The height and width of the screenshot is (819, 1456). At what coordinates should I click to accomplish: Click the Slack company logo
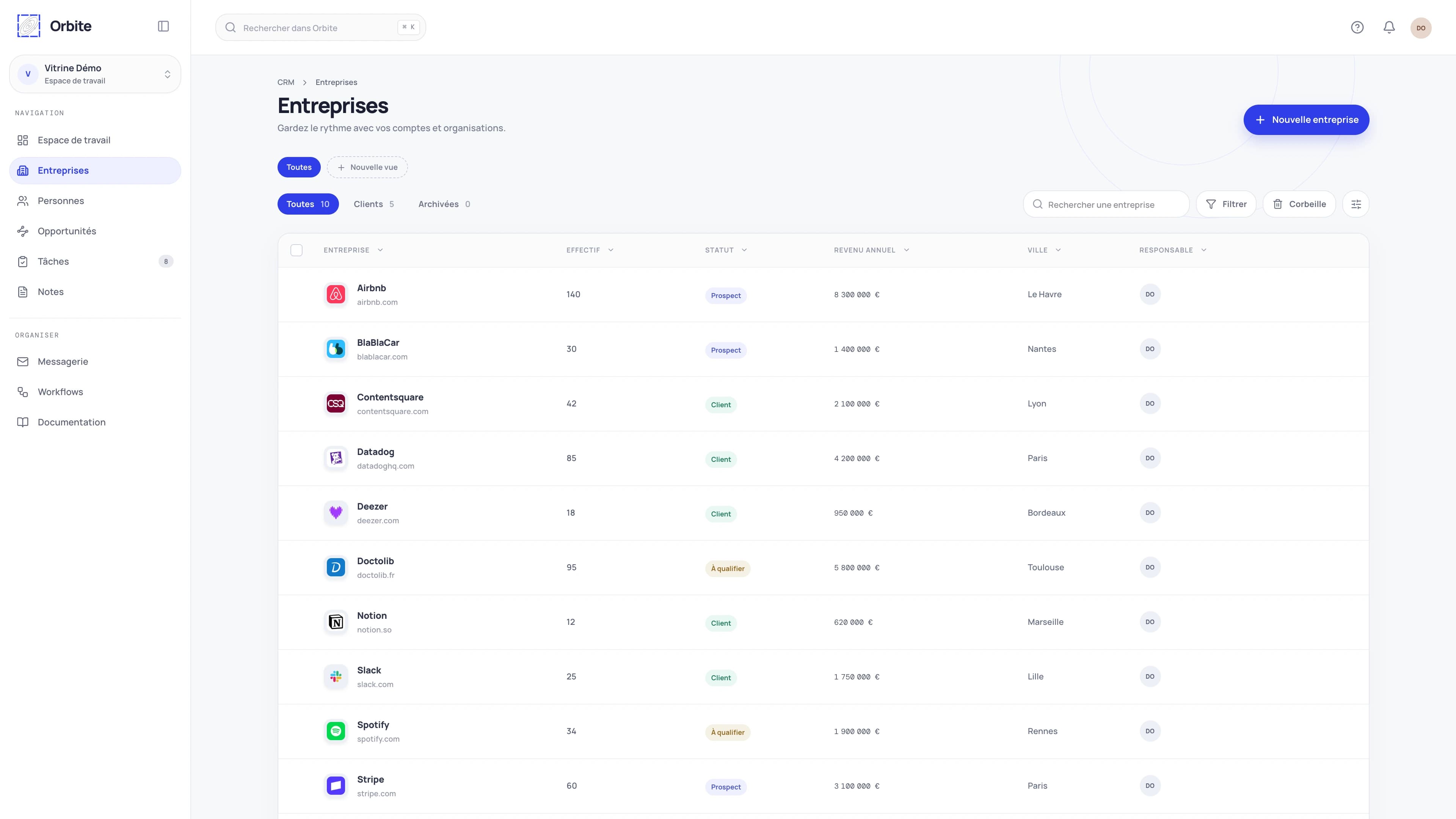[336, 676]
